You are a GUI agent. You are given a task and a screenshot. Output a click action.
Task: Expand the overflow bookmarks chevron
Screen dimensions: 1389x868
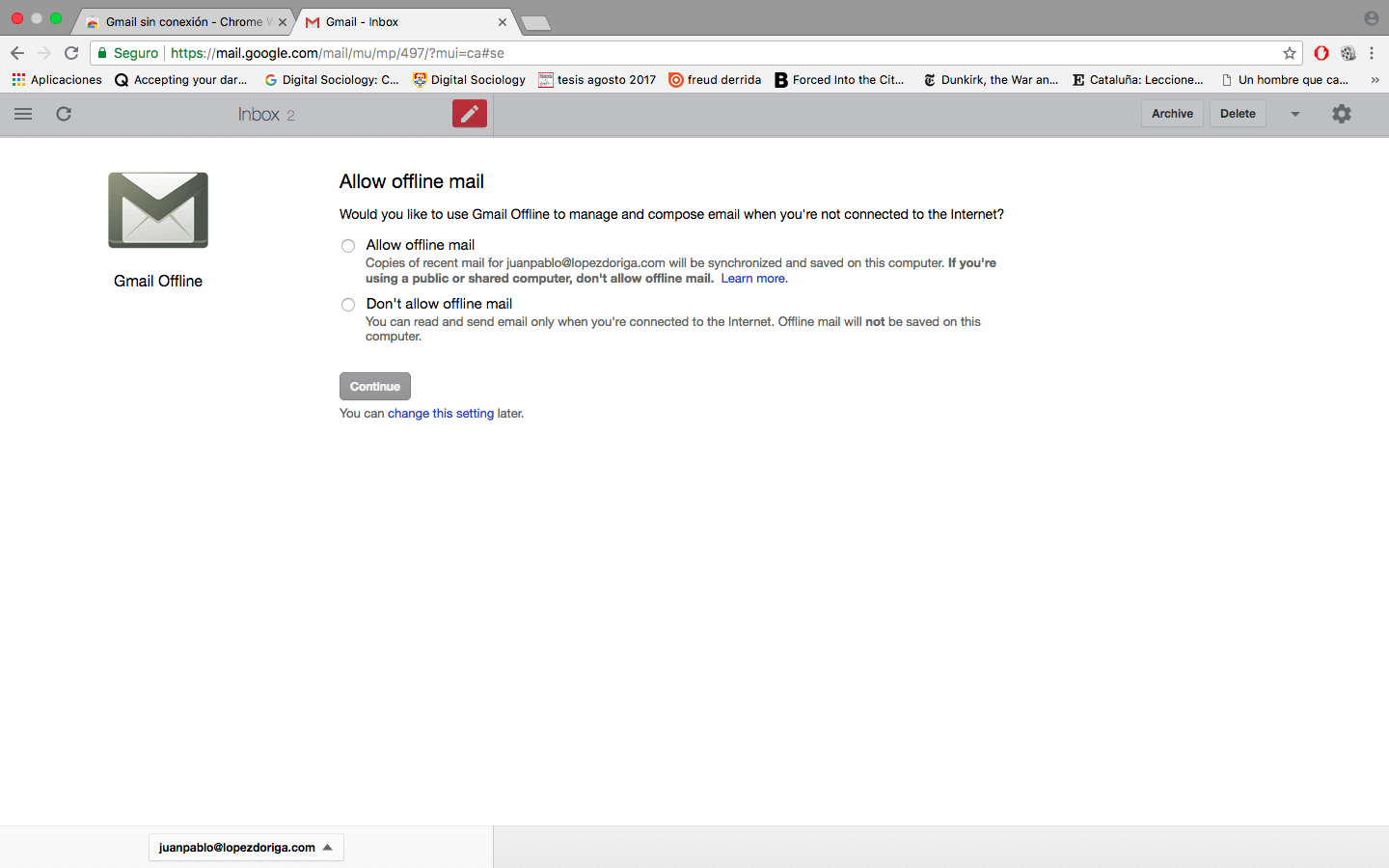[1375, 80]
